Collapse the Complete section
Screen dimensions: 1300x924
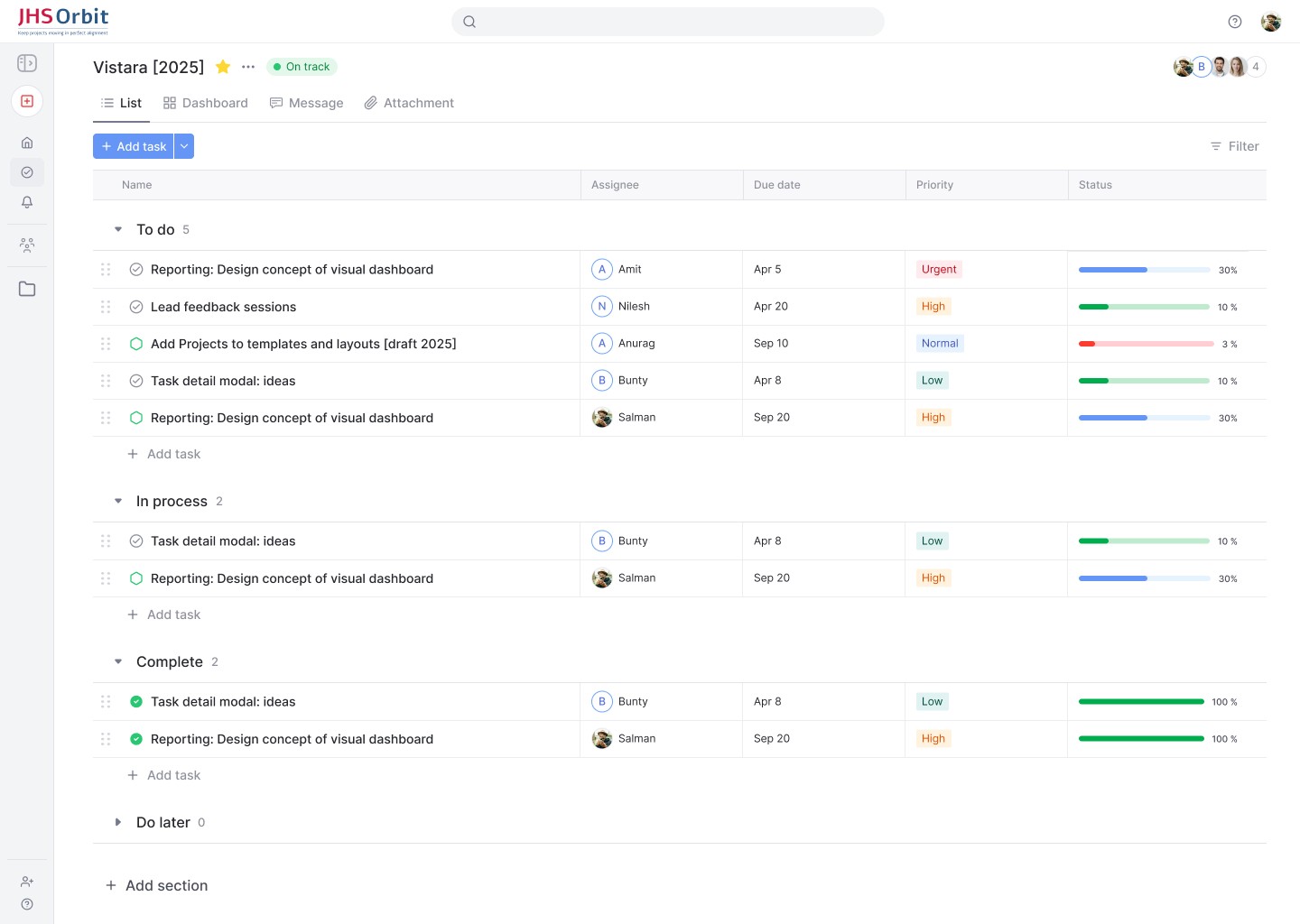(x=118, y=661)
